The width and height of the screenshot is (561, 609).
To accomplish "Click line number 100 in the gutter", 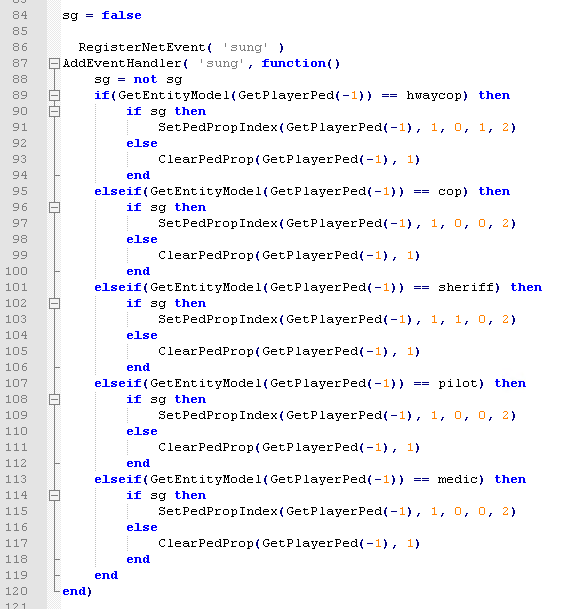I will pyautogui.click(x=16, y=271).
